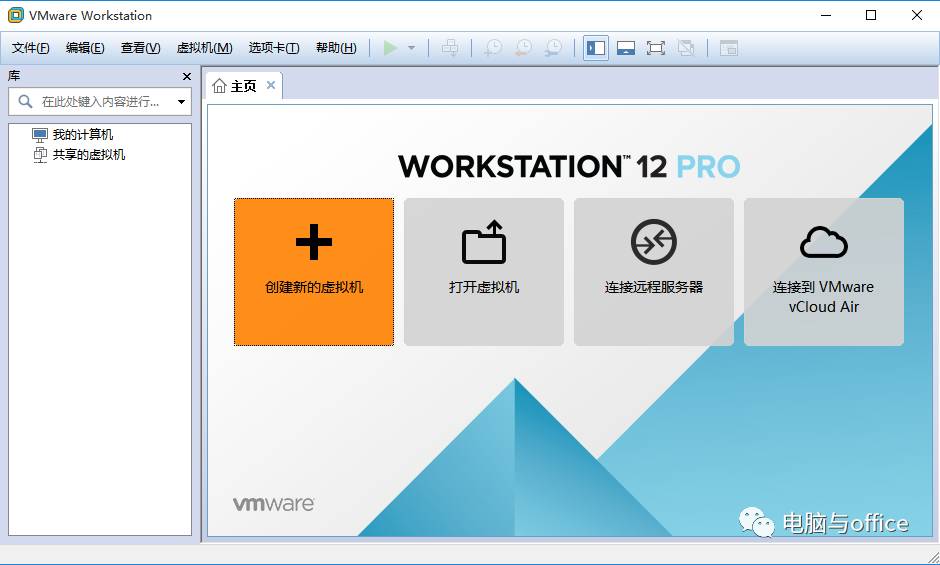The height and width of the screenshot is (565, 940).
Task: Minimize the VMware Workstation window
Action: 826,16
